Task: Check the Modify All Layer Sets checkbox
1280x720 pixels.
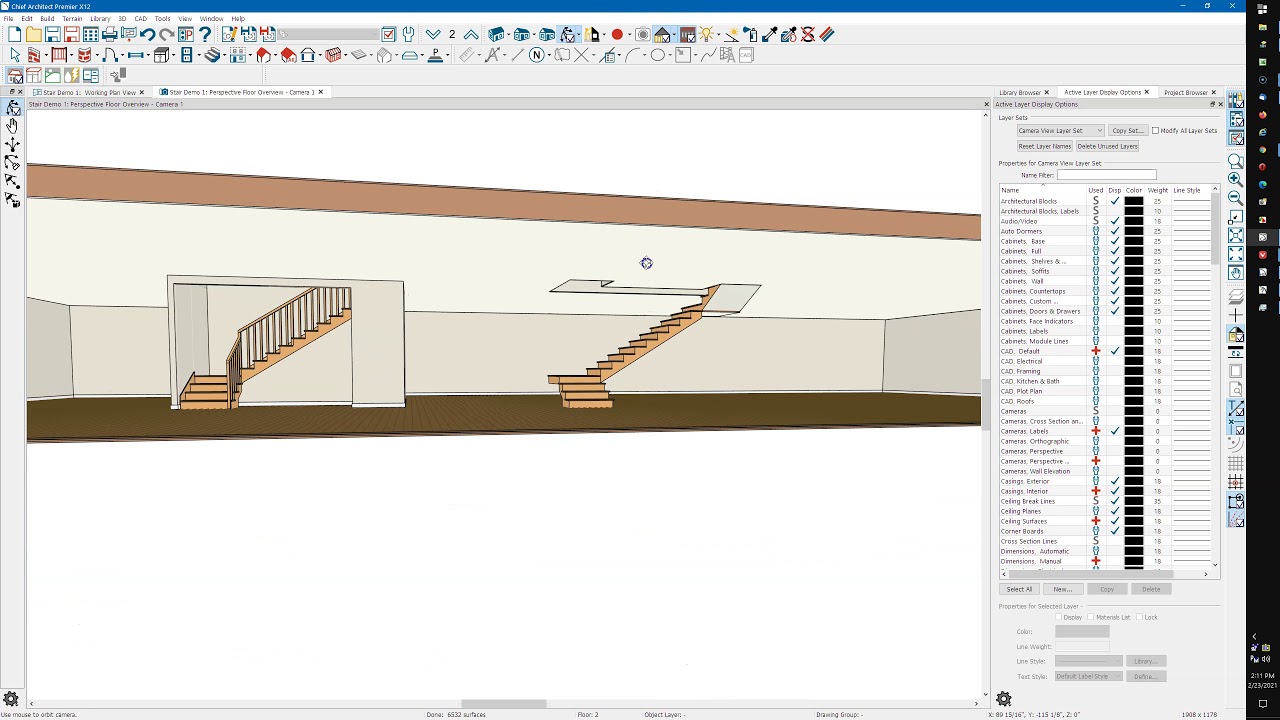Action: click(1156, 131)
